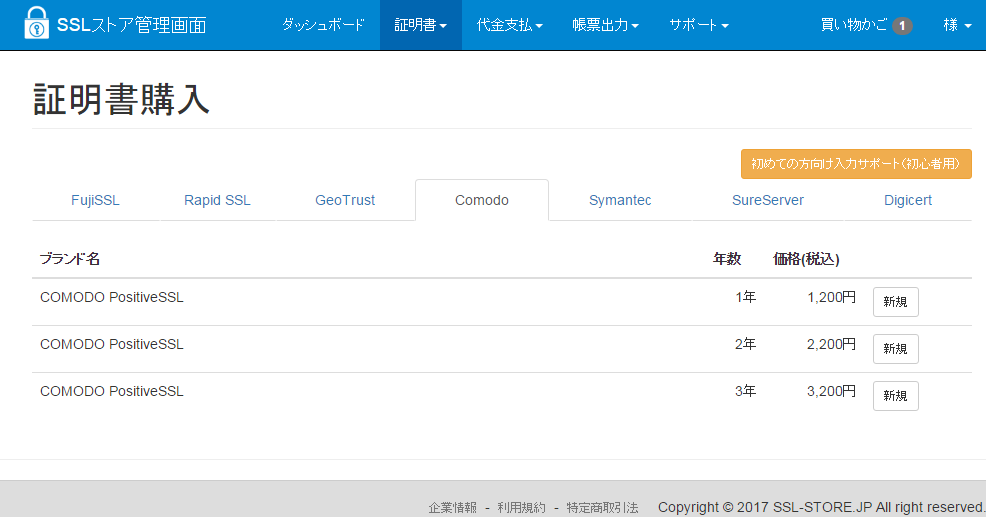Expand the 代金支払 dropdown menu
The width and height of the screenshot is (986, 517).
510,25
